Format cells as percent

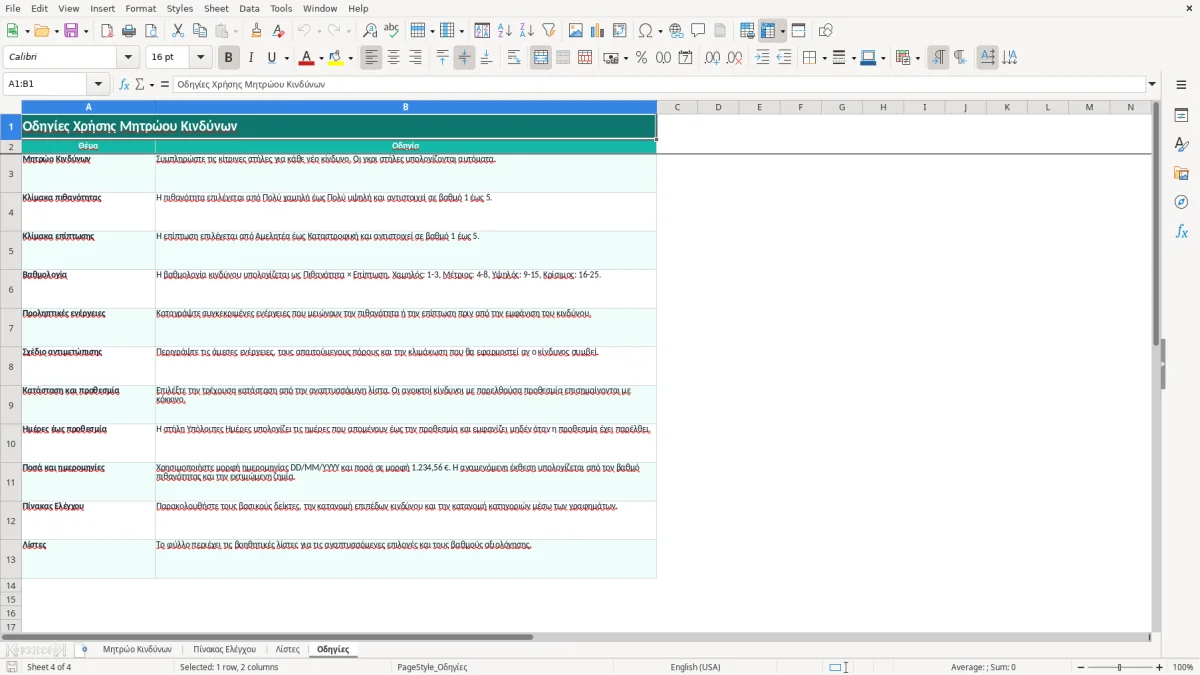641,58
